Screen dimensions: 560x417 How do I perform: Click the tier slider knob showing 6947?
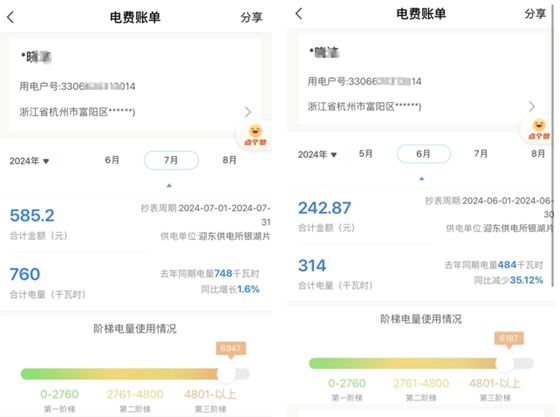point(227,374)
